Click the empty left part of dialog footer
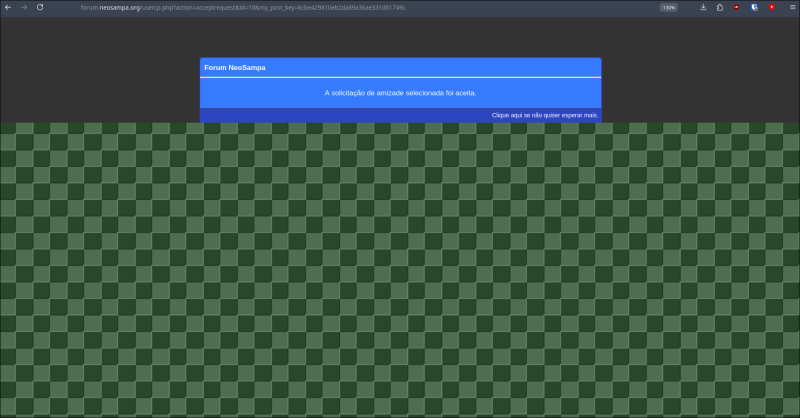 pos(300,115)
